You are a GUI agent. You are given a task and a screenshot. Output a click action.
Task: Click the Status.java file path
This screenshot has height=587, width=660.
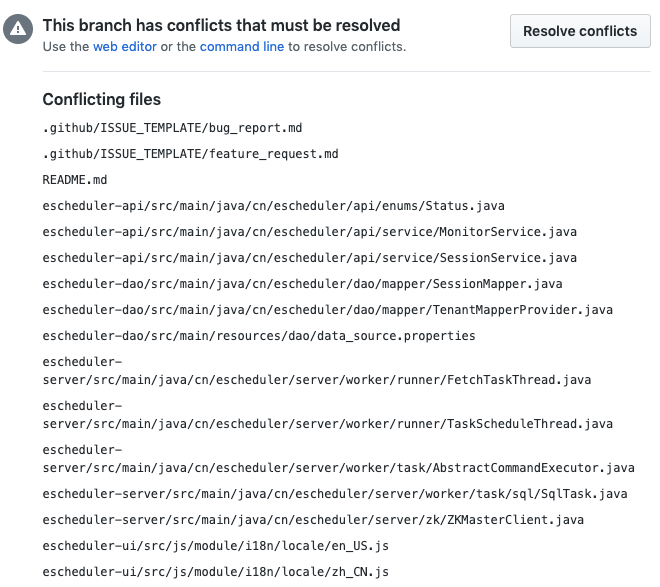[274, 206]
